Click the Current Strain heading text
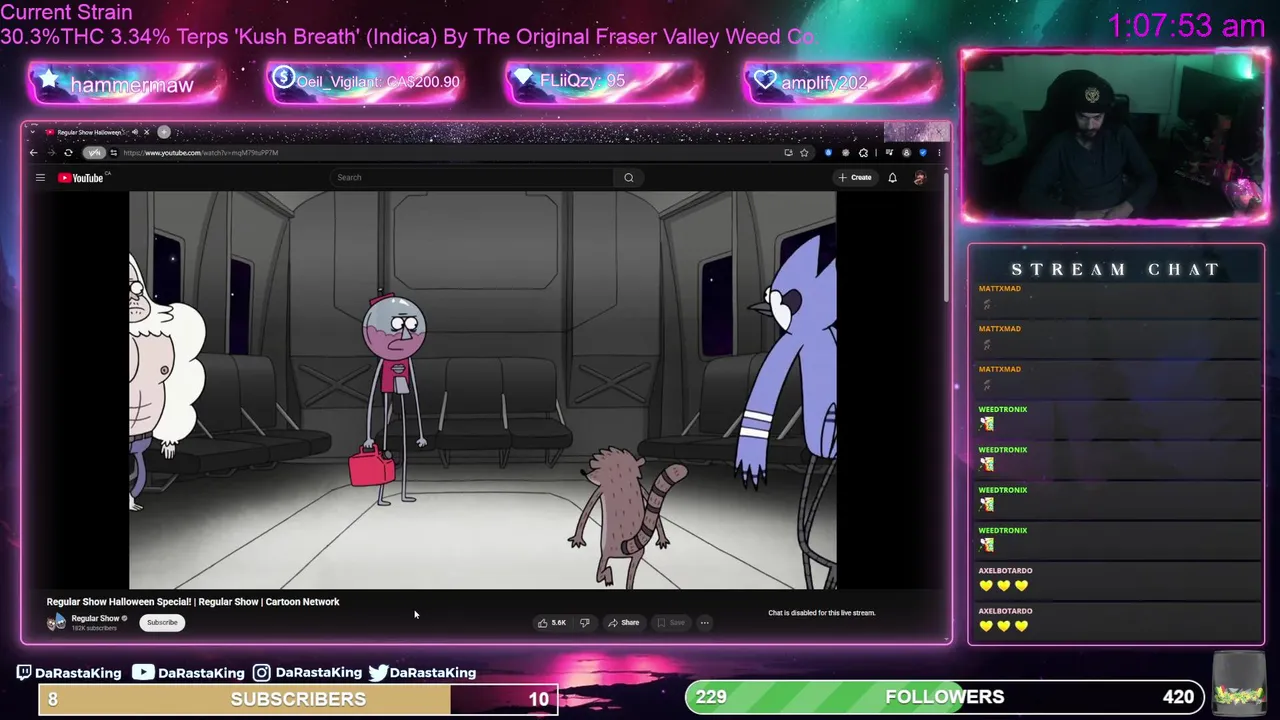 pos(66,13)
